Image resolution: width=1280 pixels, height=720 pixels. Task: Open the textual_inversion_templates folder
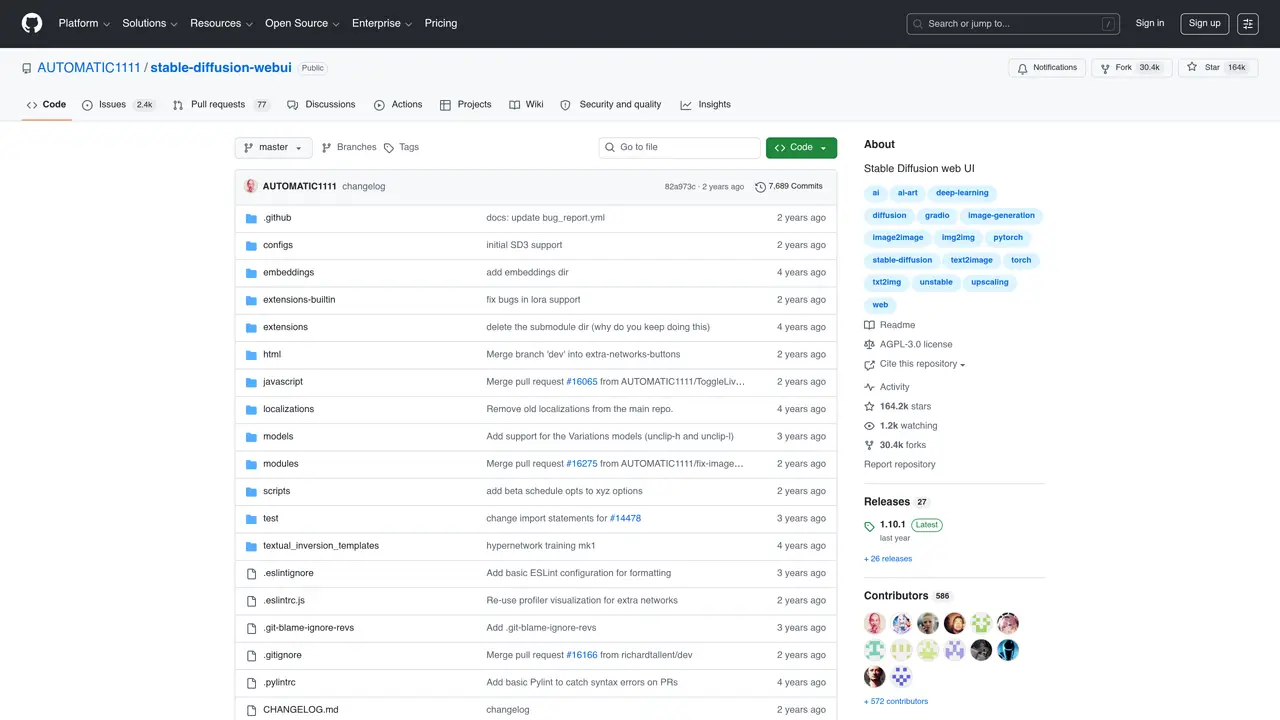coord(321,546)
